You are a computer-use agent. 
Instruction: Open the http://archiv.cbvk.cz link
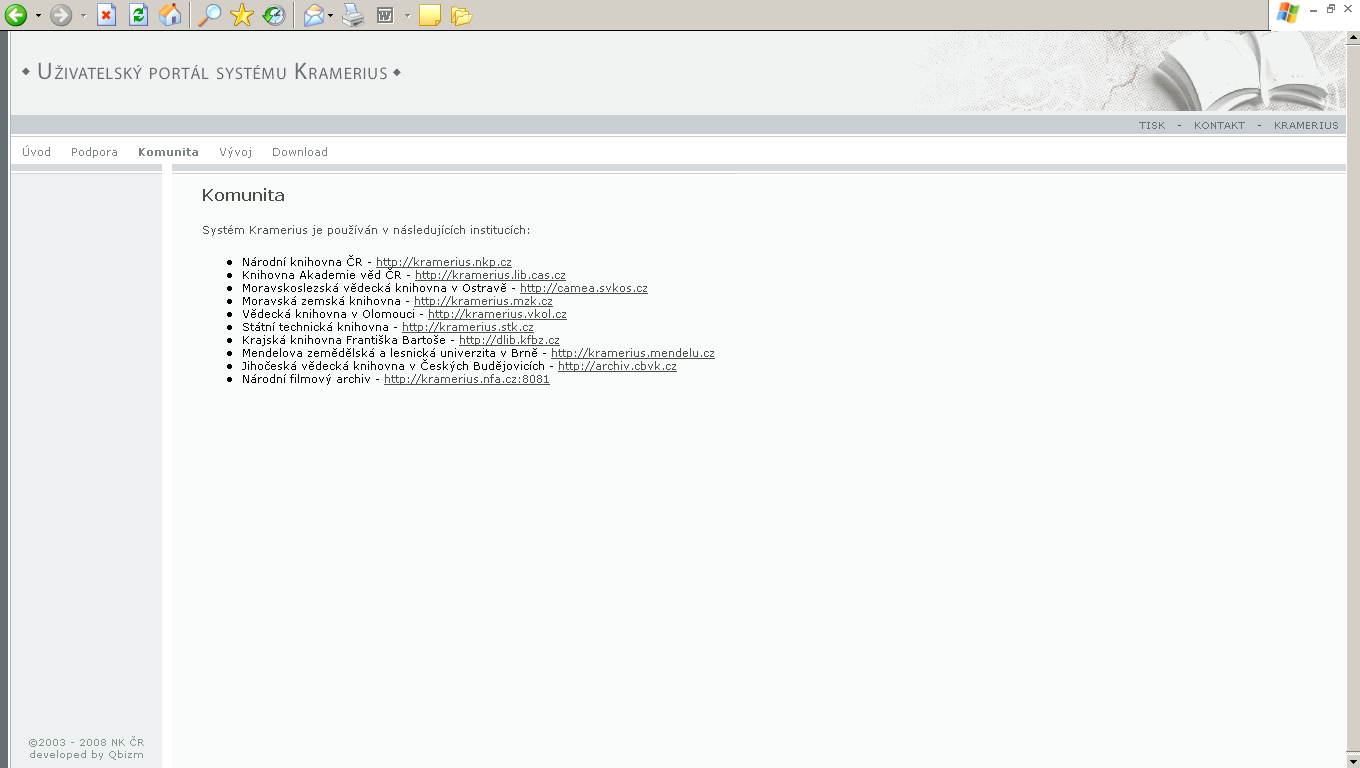coord(617,366)
